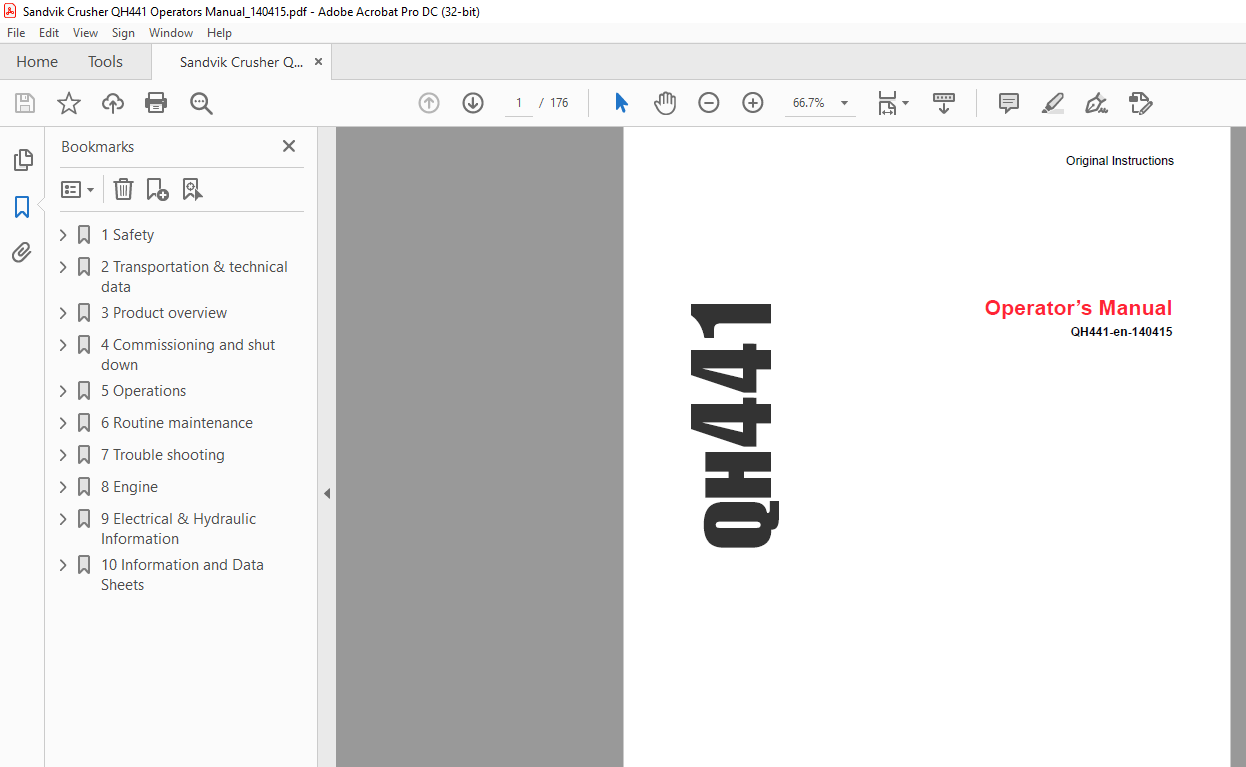Switch to the Home tab
This screenshot has width=1246, height=767.
(x=37, y=62)
